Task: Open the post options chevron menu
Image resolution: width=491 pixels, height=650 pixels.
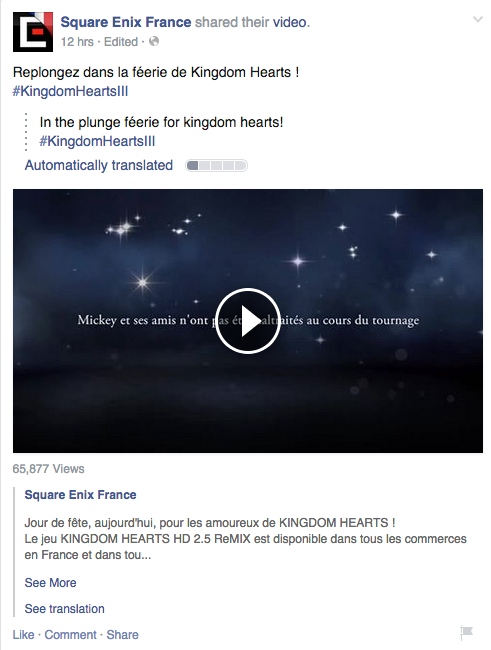Action: point(478,19)
